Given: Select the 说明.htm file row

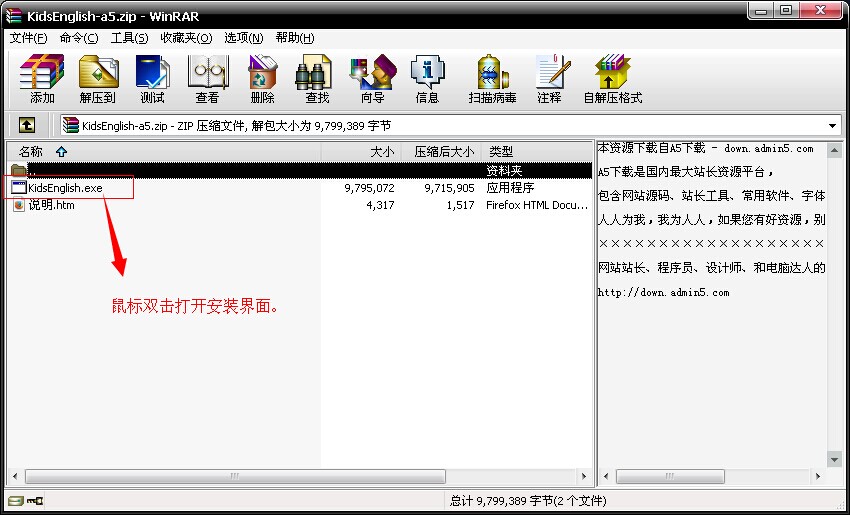Looking at the screenshot, I should (300, 205).
